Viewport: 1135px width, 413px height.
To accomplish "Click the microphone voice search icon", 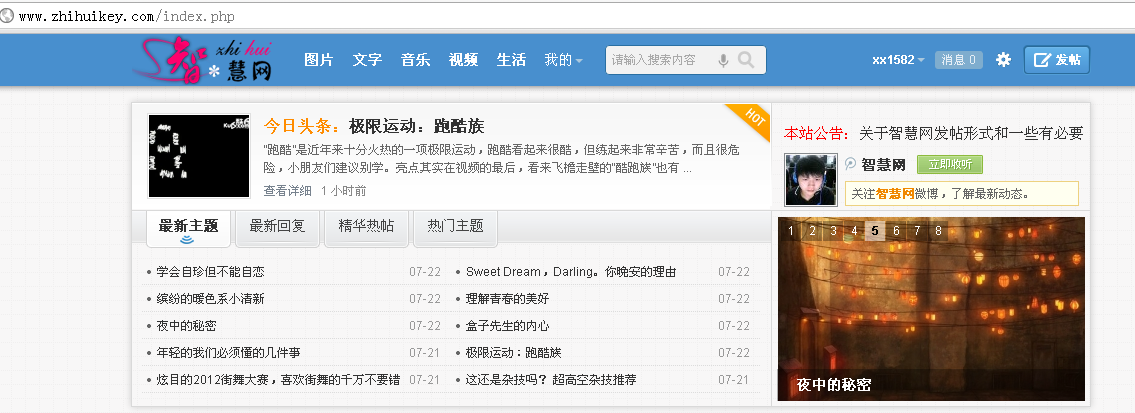I will [722, 60].
